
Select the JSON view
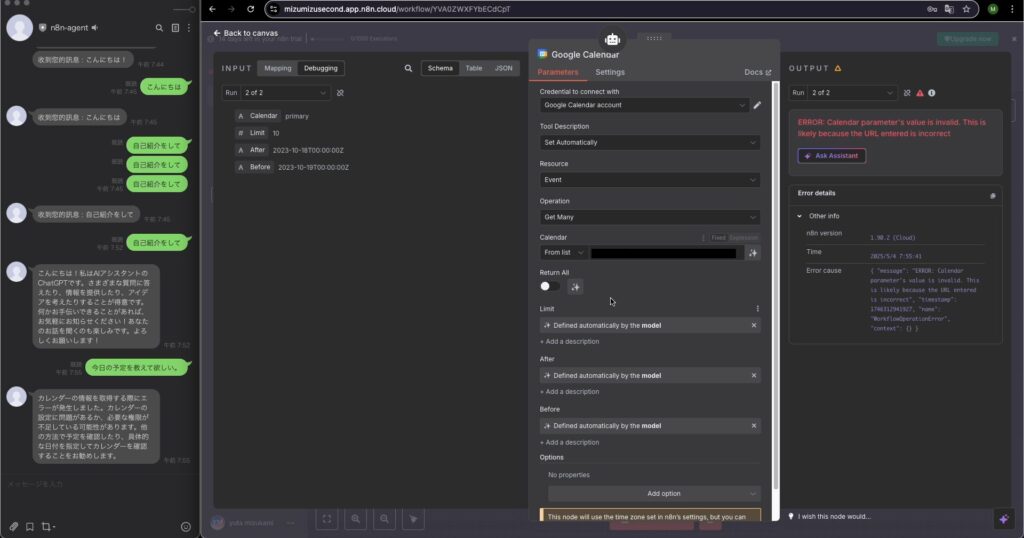click(x=504, y=68)
